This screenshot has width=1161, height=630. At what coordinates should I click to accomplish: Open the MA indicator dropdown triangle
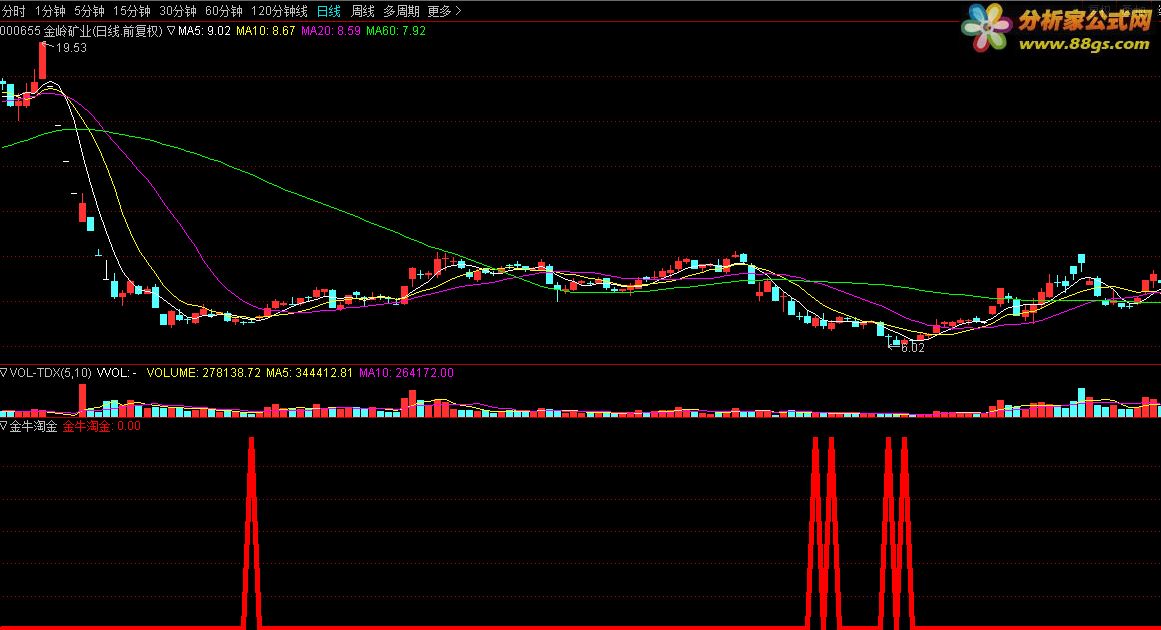[x=171, y=31]
